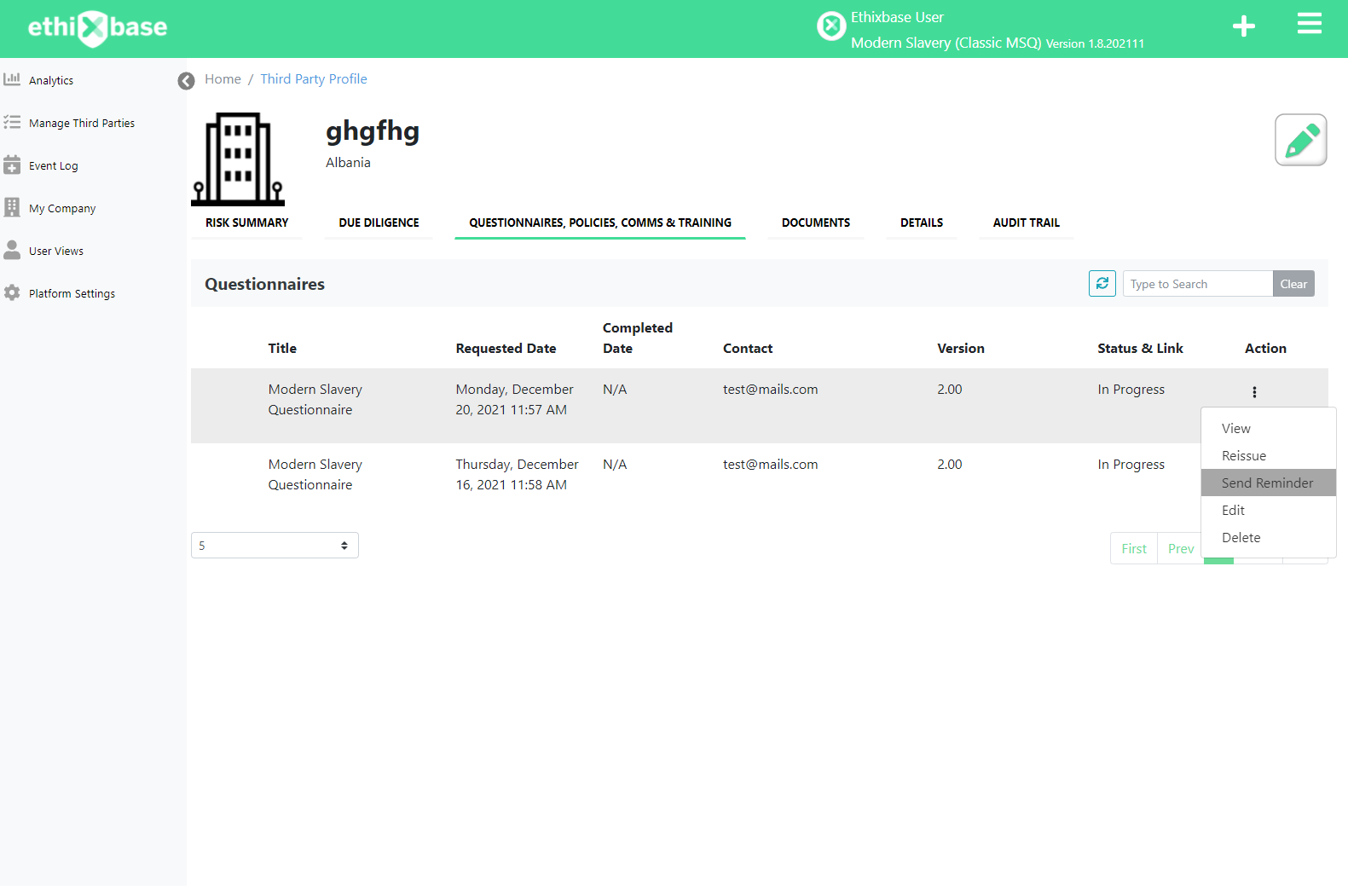Open Manage Third Parties
Image resolution: width=1348 pixels, height=896 pixels.
(82, 123)
